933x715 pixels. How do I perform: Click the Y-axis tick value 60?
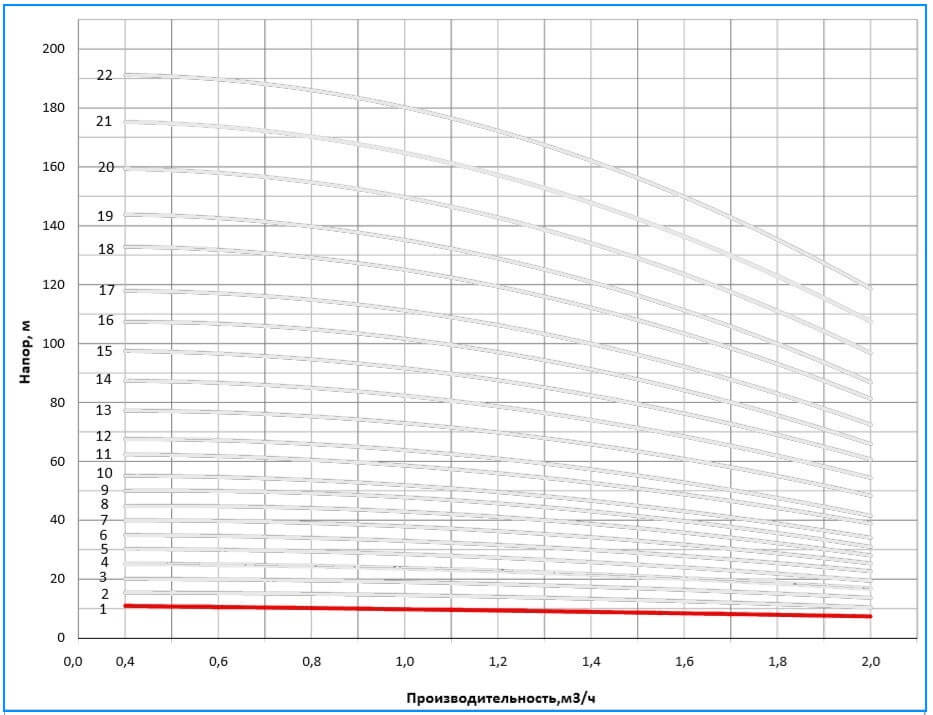56,461
